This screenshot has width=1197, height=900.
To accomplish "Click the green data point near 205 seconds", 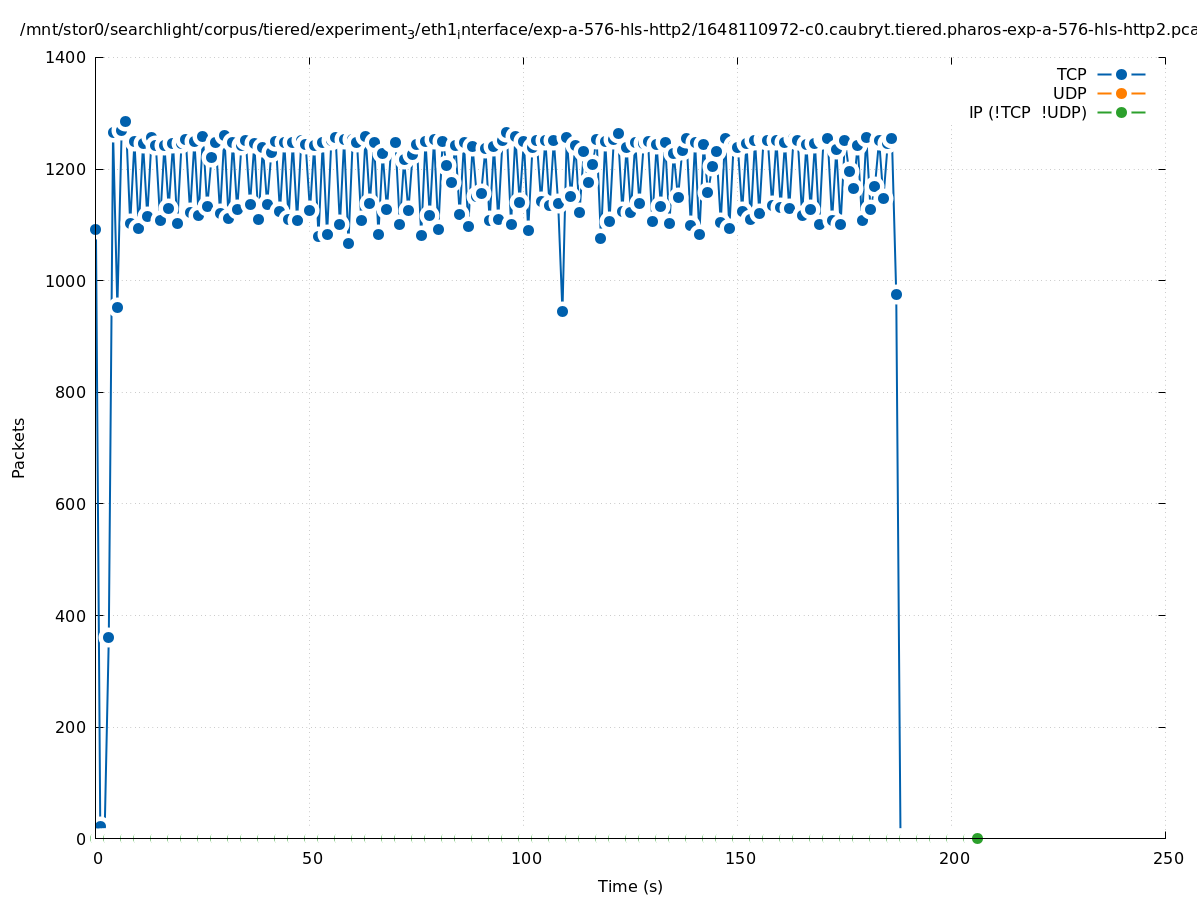I will coord(977,838).
